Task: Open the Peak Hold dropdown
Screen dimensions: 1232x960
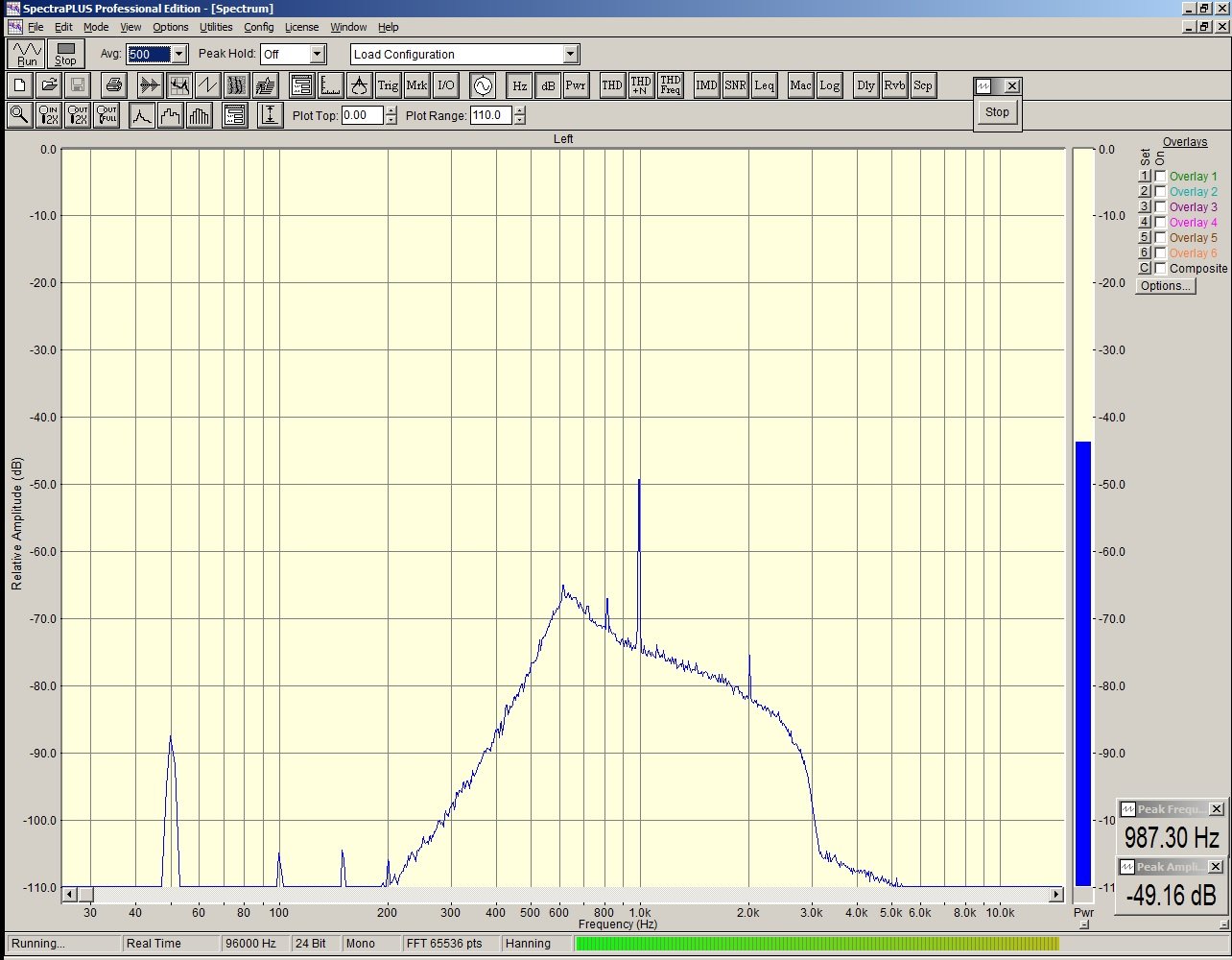Action: (318, 55)
